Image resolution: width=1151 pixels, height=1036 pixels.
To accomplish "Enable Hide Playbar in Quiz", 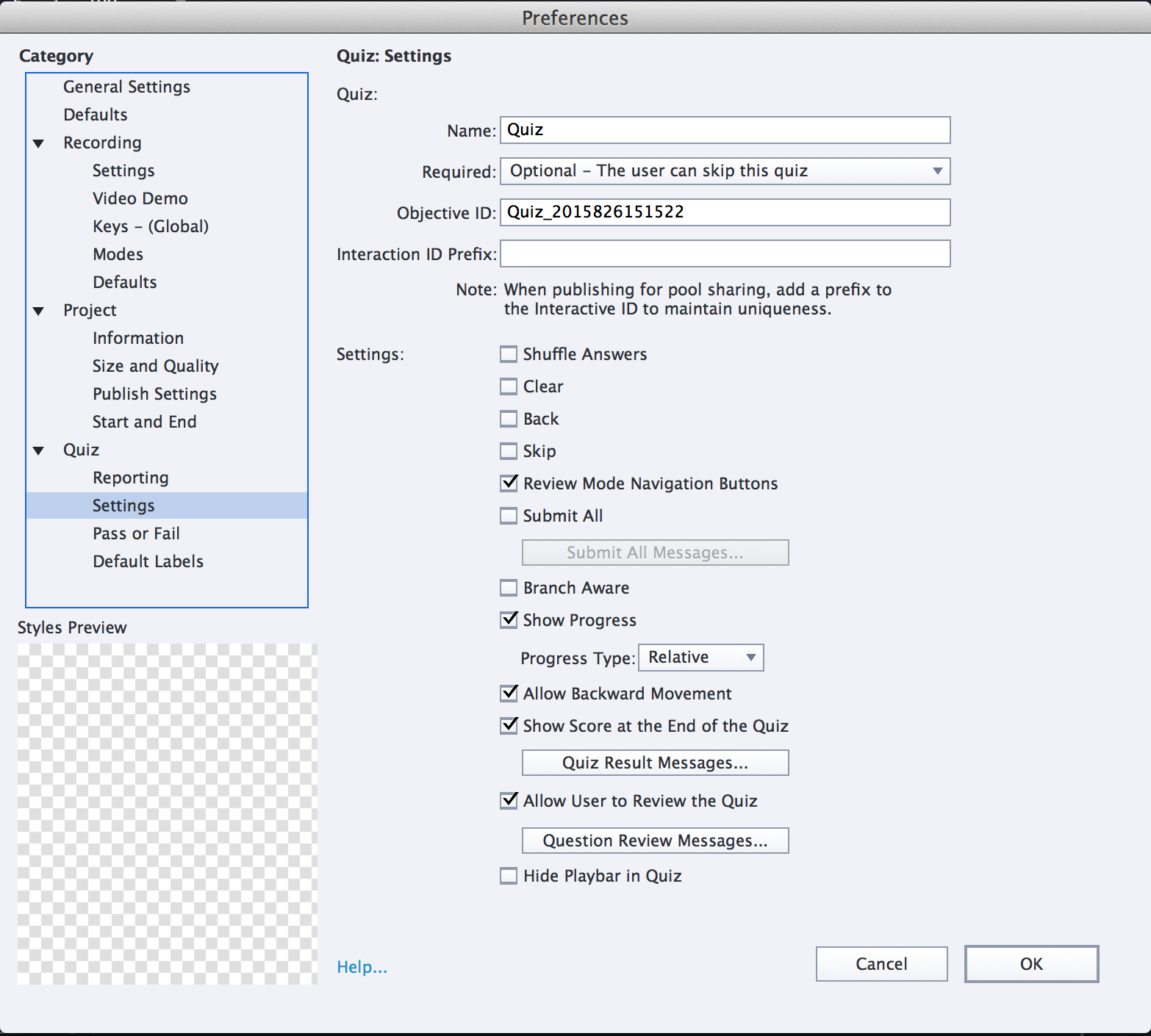I will (509, 876).
